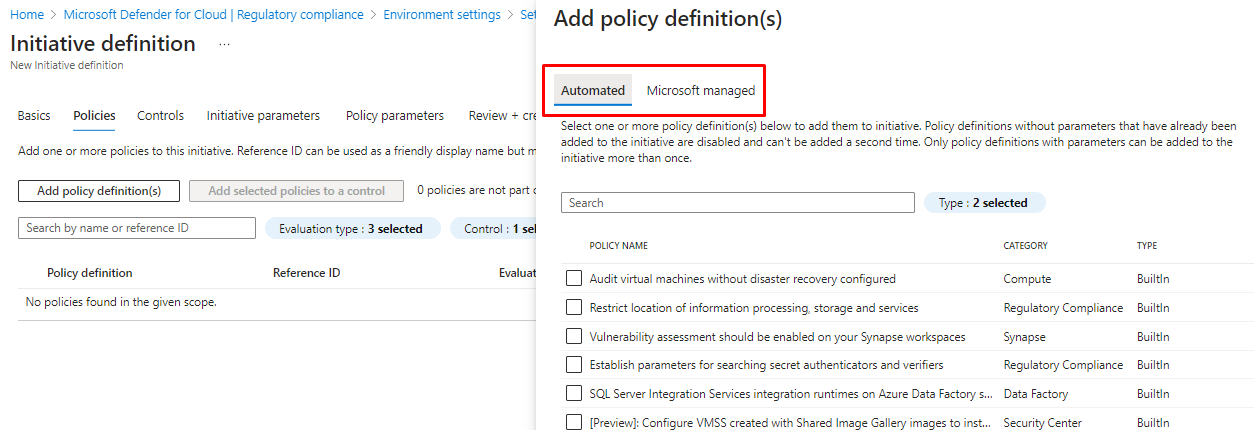Select the Automated tab

(593, 91)
